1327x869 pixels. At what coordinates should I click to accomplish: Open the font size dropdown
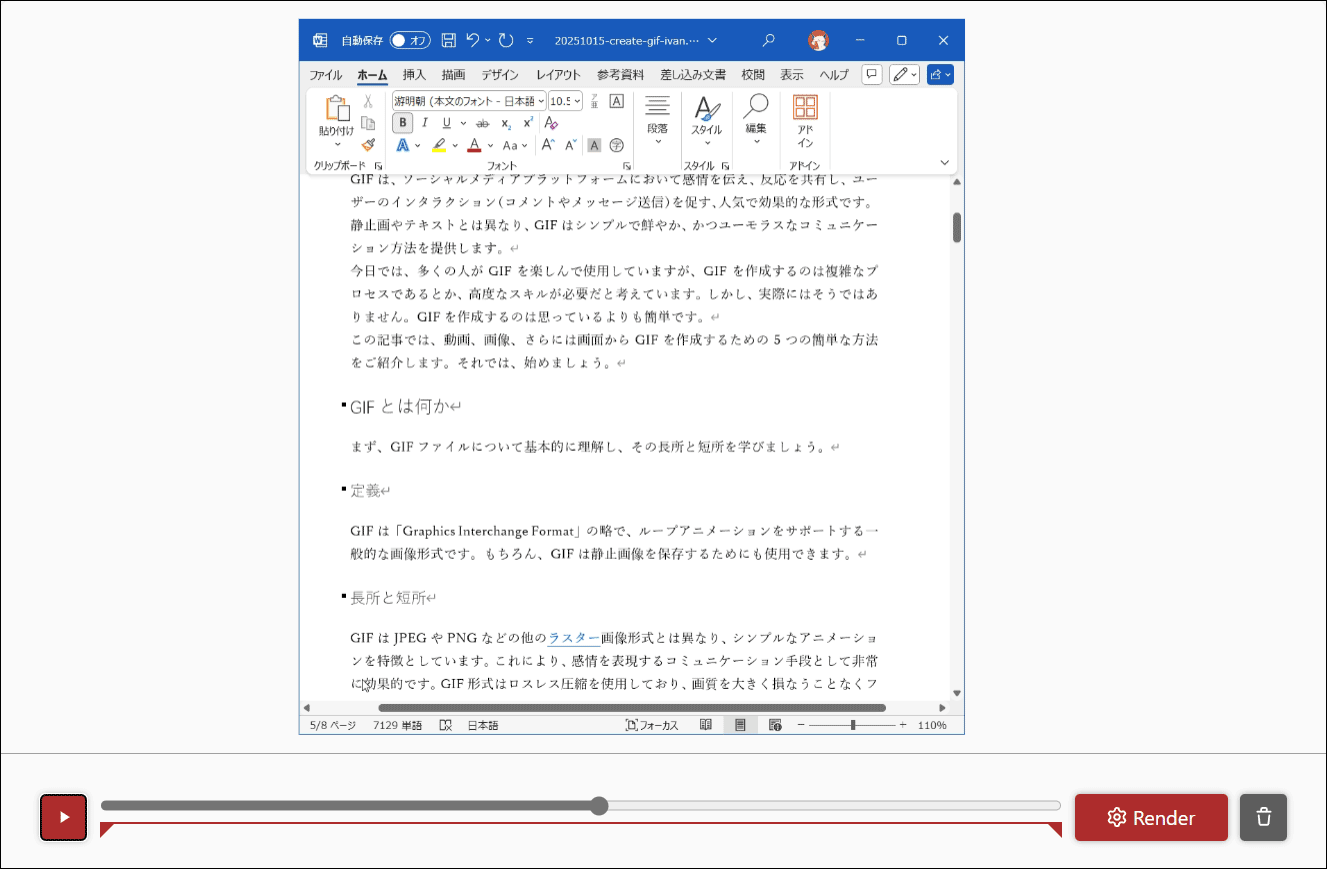[577, 101]
